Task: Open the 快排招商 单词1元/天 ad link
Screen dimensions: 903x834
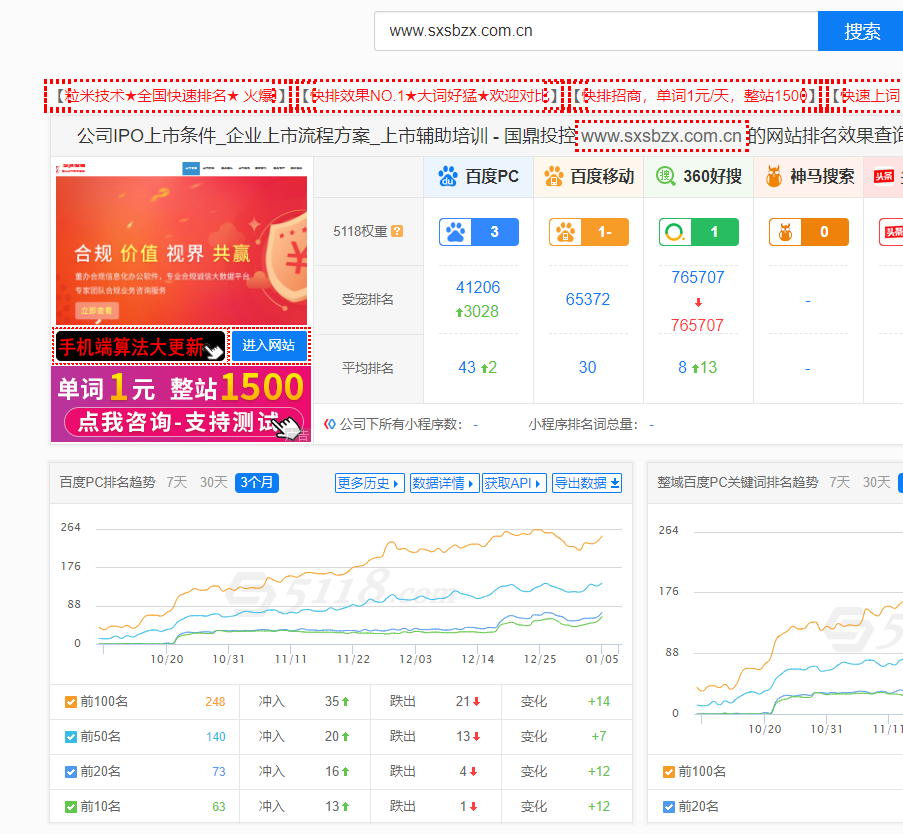Action: (x=696, y=96)
